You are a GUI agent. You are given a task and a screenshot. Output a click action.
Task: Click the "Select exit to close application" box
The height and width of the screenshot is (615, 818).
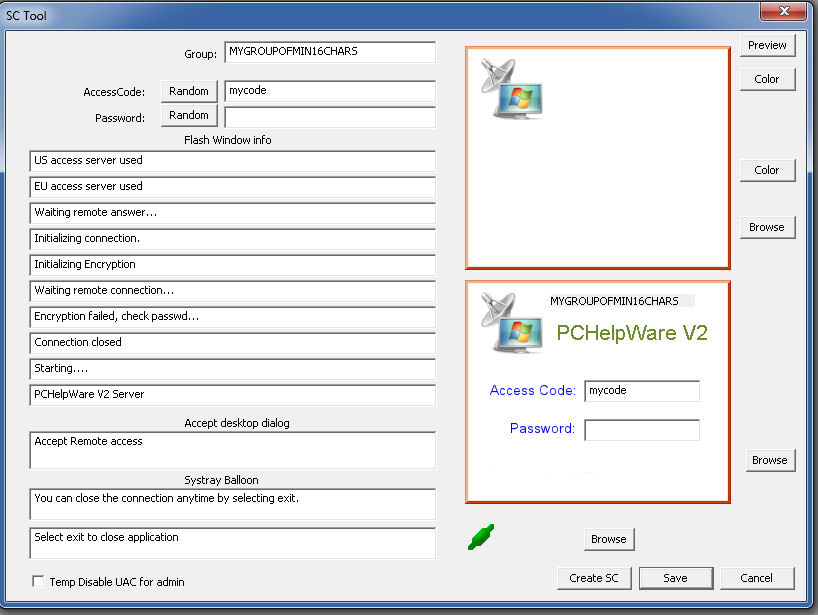(x=232, y=543)
